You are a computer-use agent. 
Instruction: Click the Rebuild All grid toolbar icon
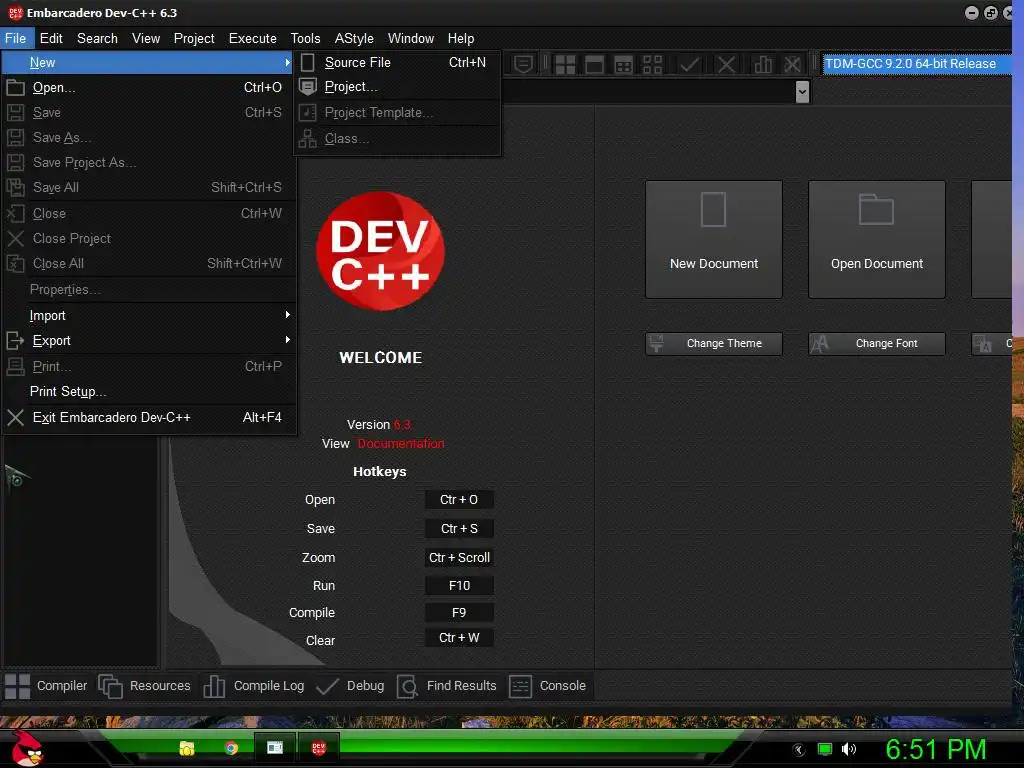(x=652, y=64)
